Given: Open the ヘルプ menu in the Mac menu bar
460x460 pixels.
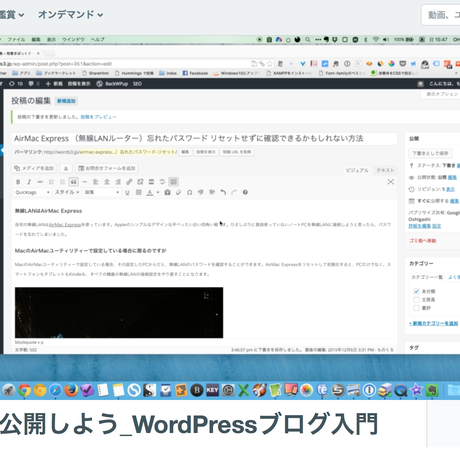Looking at the screenshot, I should 98,39.
